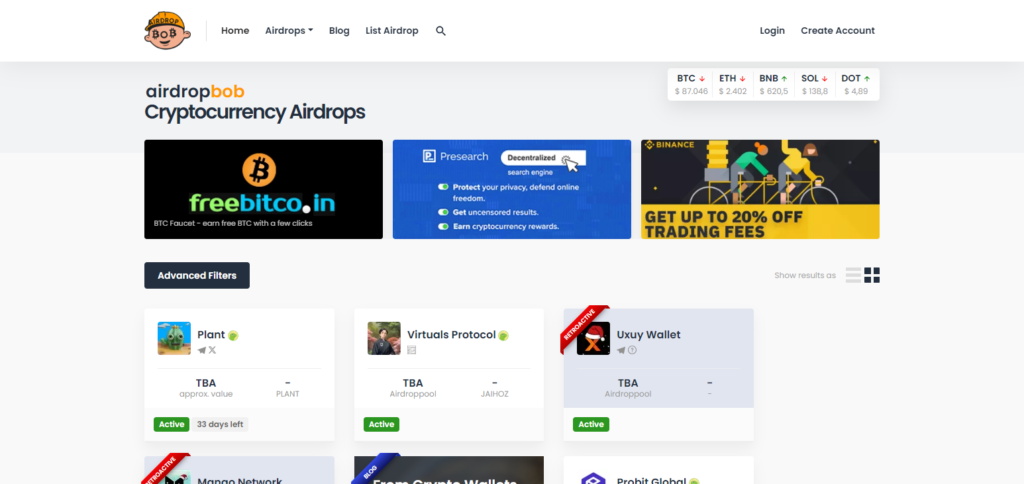This screenshot has width=1024, height=484.
Task: Open the freebitco.in banner ad
Action: click(x=263, y=189)
